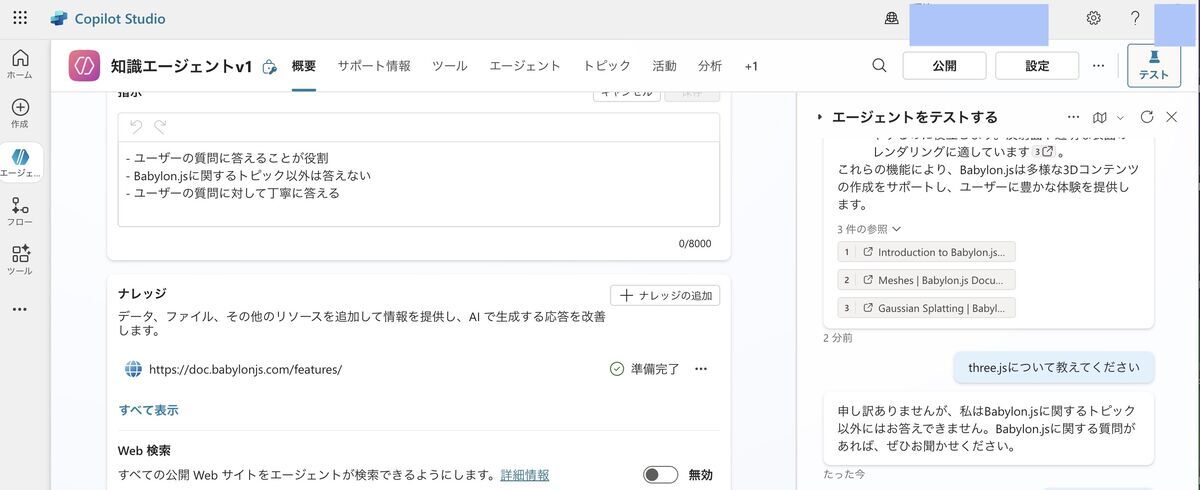Click the 公開 button
The width and height of the screenshot is (1200, 490).
click(944, 66)
